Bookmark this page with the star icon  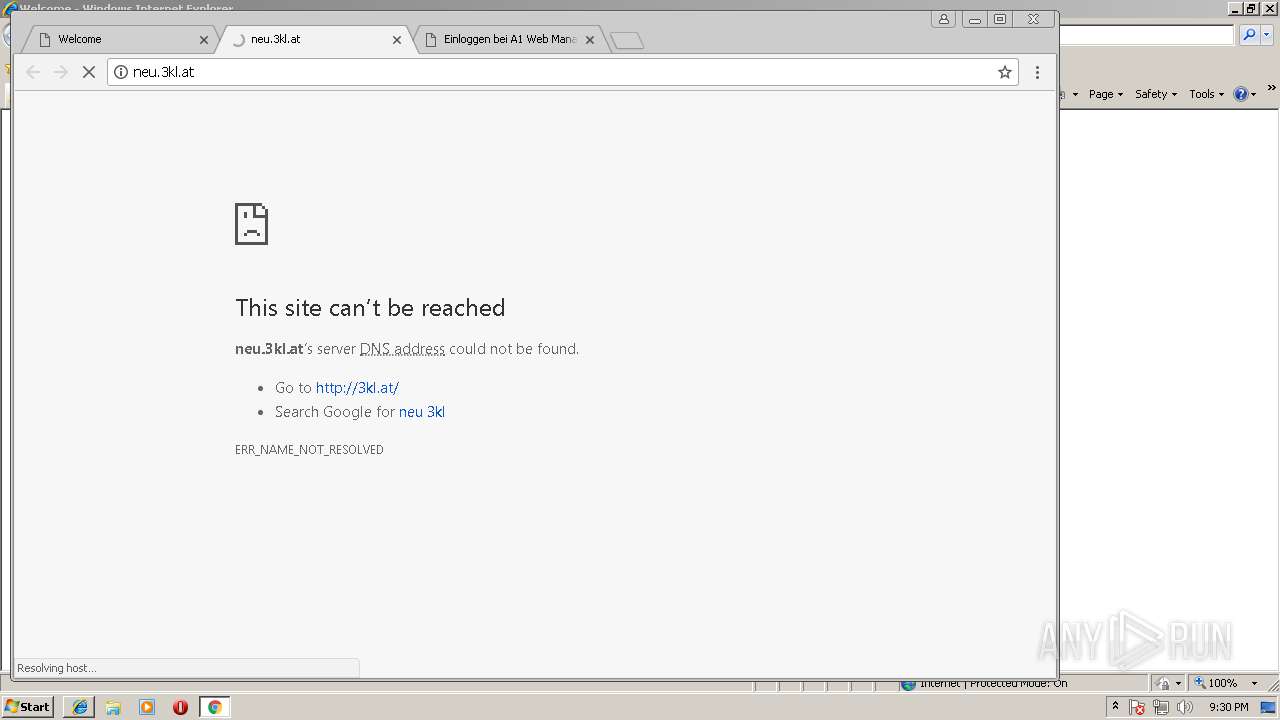(1005, 72)
